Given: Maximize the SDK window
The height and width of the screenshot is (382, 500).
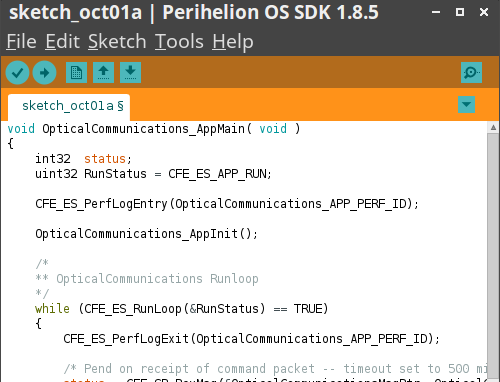Looking at the screenshot, I should point(460,12).
